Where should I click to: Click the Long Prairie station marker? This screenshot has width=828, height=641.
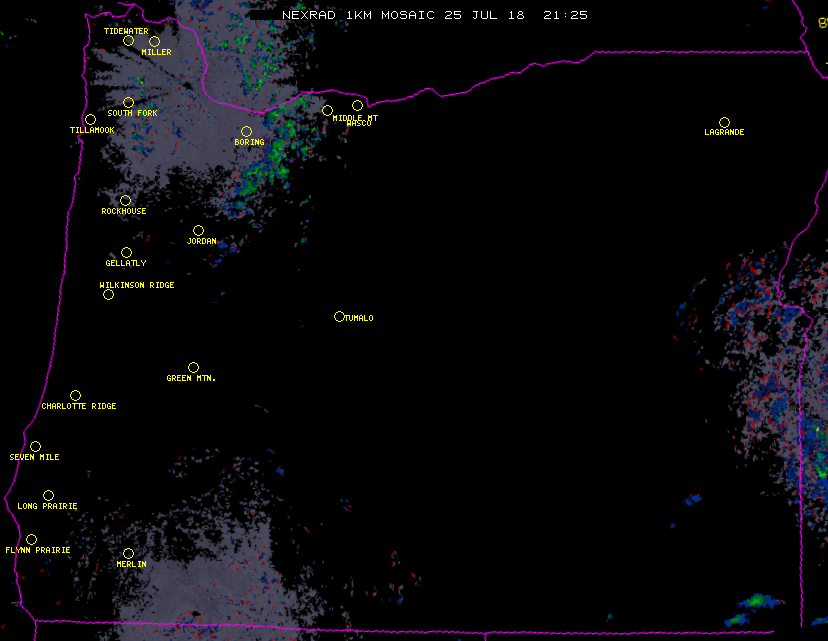pyautogui.click(x=48, y=495)
